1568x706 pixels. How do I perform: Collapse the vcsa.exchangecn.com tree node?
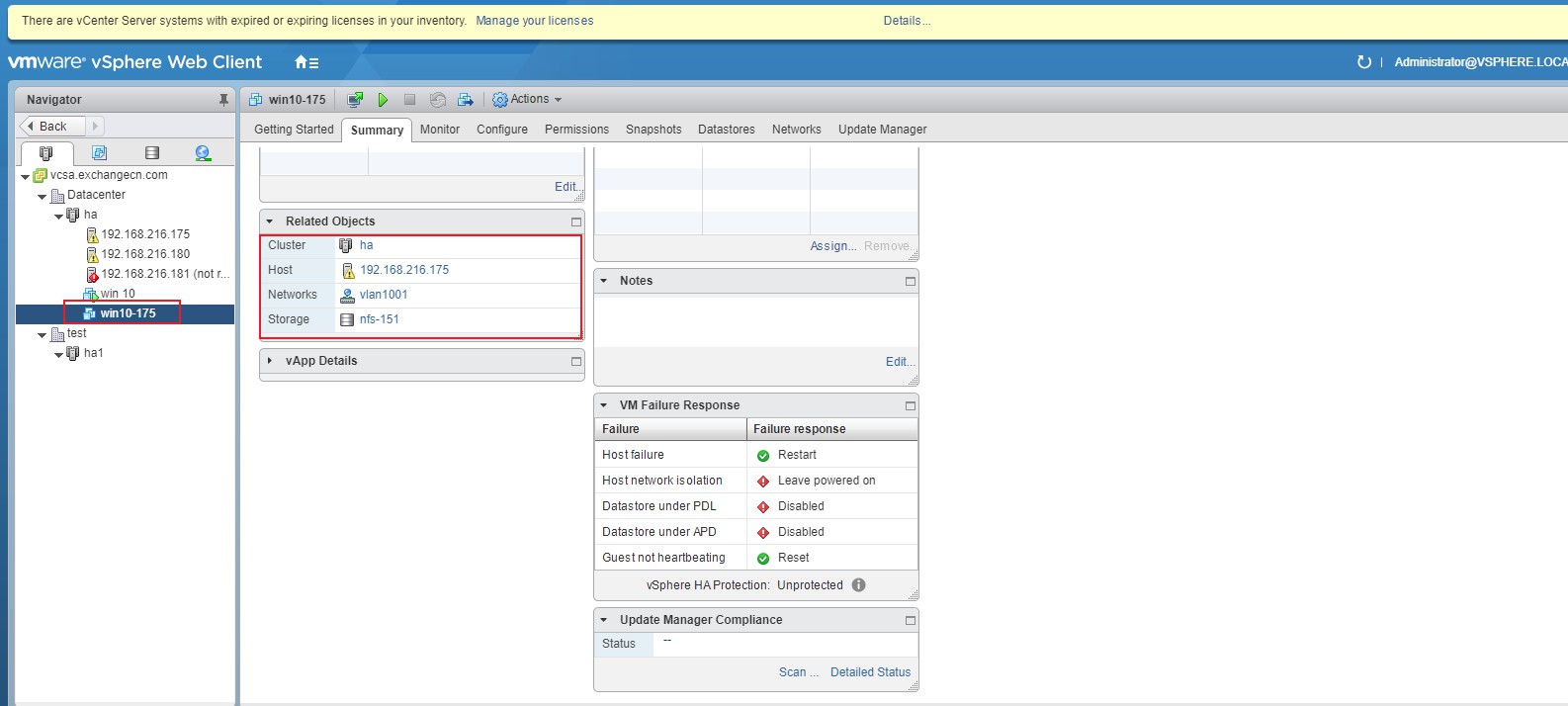tap(25, 177)
